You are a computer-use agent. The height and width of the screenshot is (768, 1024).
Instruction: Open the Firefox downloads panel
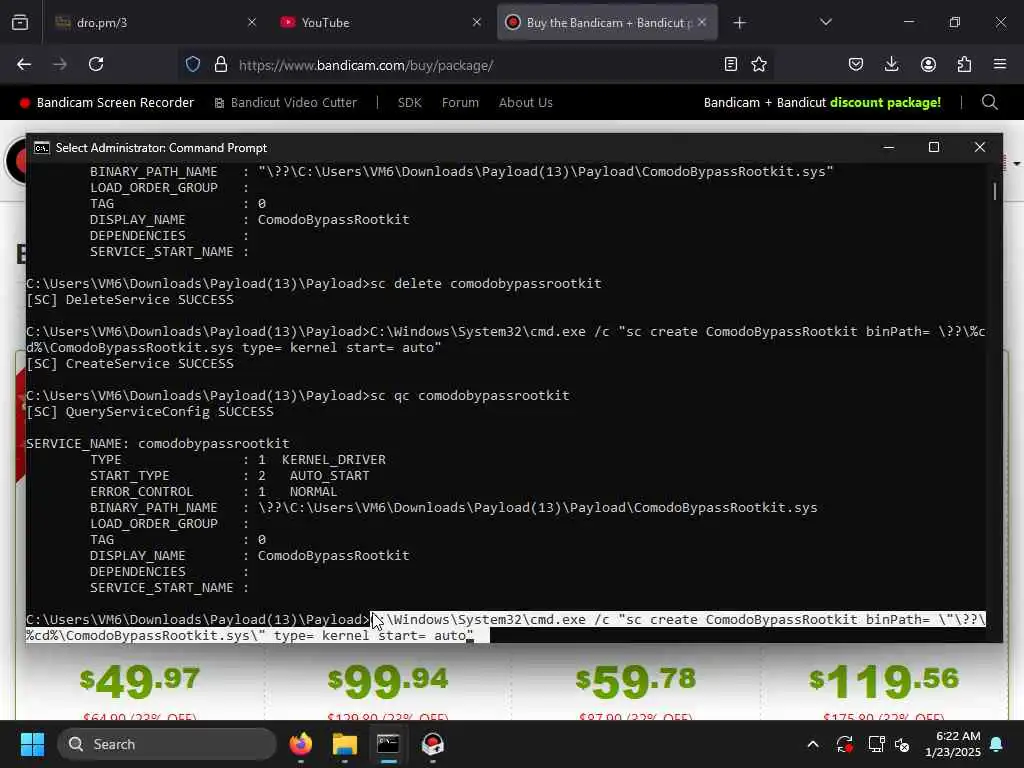(x=891, y=64)
